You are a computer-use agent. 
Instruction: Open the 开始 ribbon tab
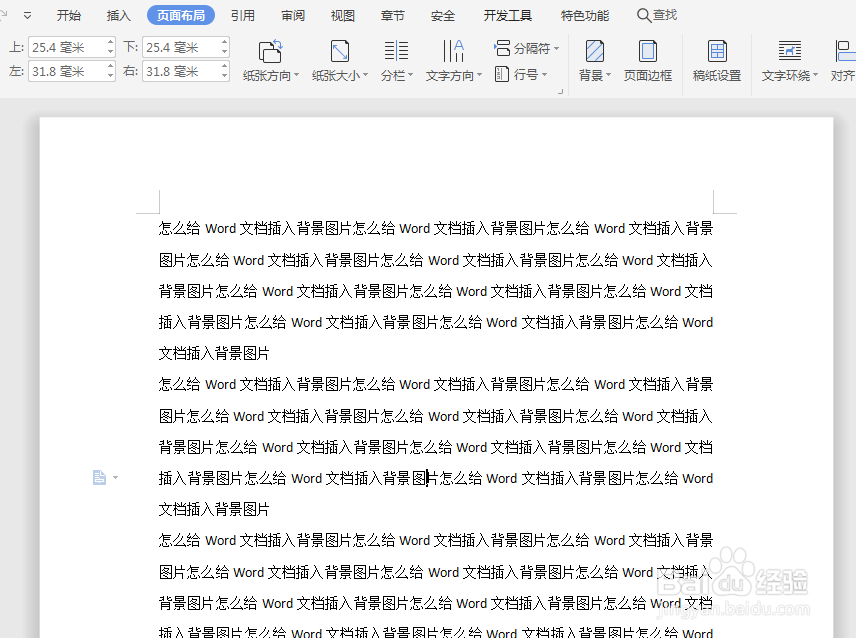[x=69, y=15]
